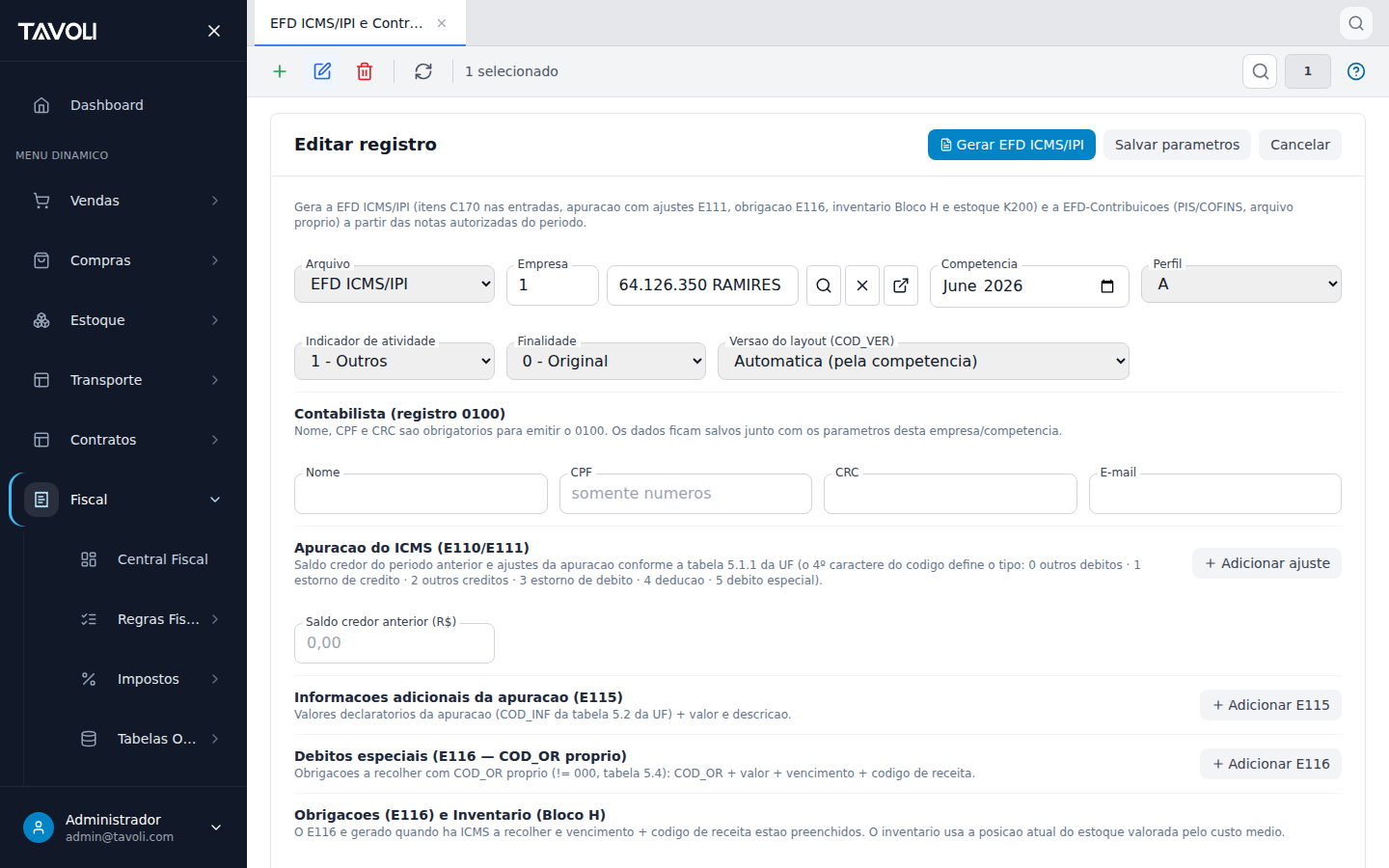Click Adicionar E115 button
Image resolution: width=1389 pixels, height=868 pixels.
point(1270,705)
